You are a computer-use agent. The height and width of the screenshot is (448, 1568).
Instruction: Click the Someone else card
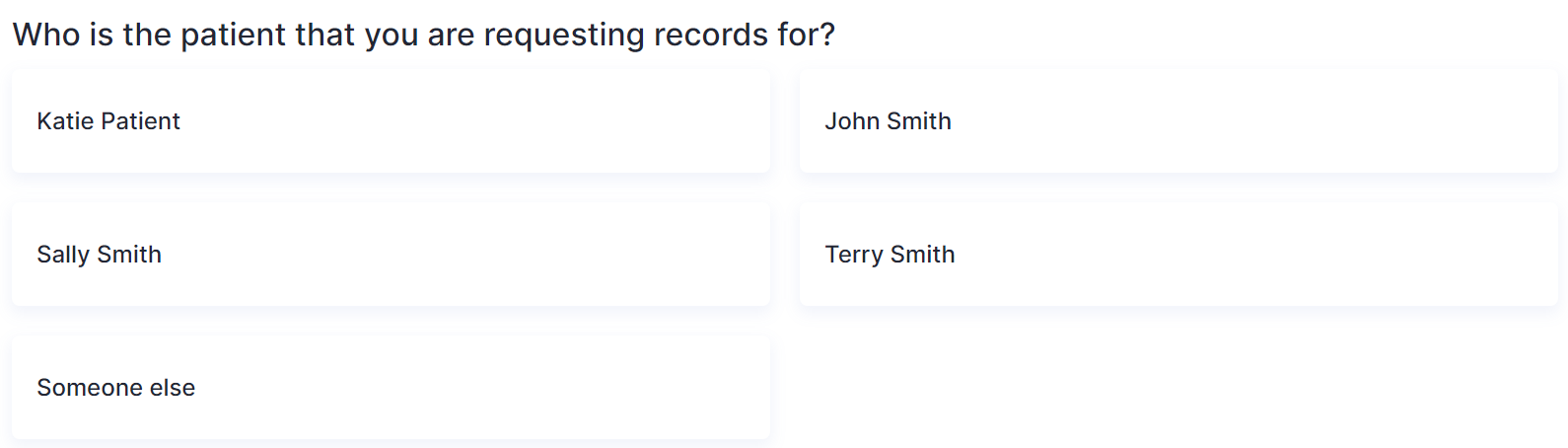[391, 388]
